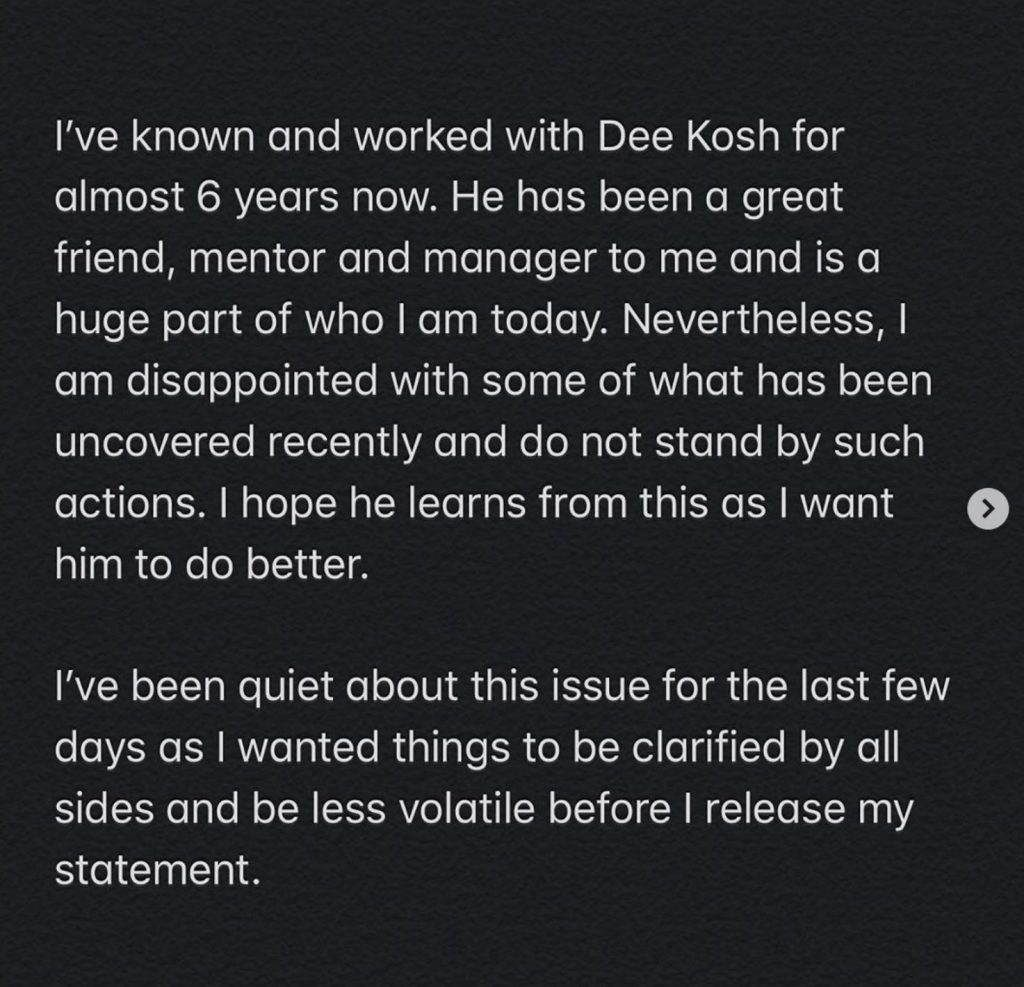The width and height of the screenshot is (1024, 987).
Task: Click the word "recently" in the first paragraph
Action: pos(344,443)
